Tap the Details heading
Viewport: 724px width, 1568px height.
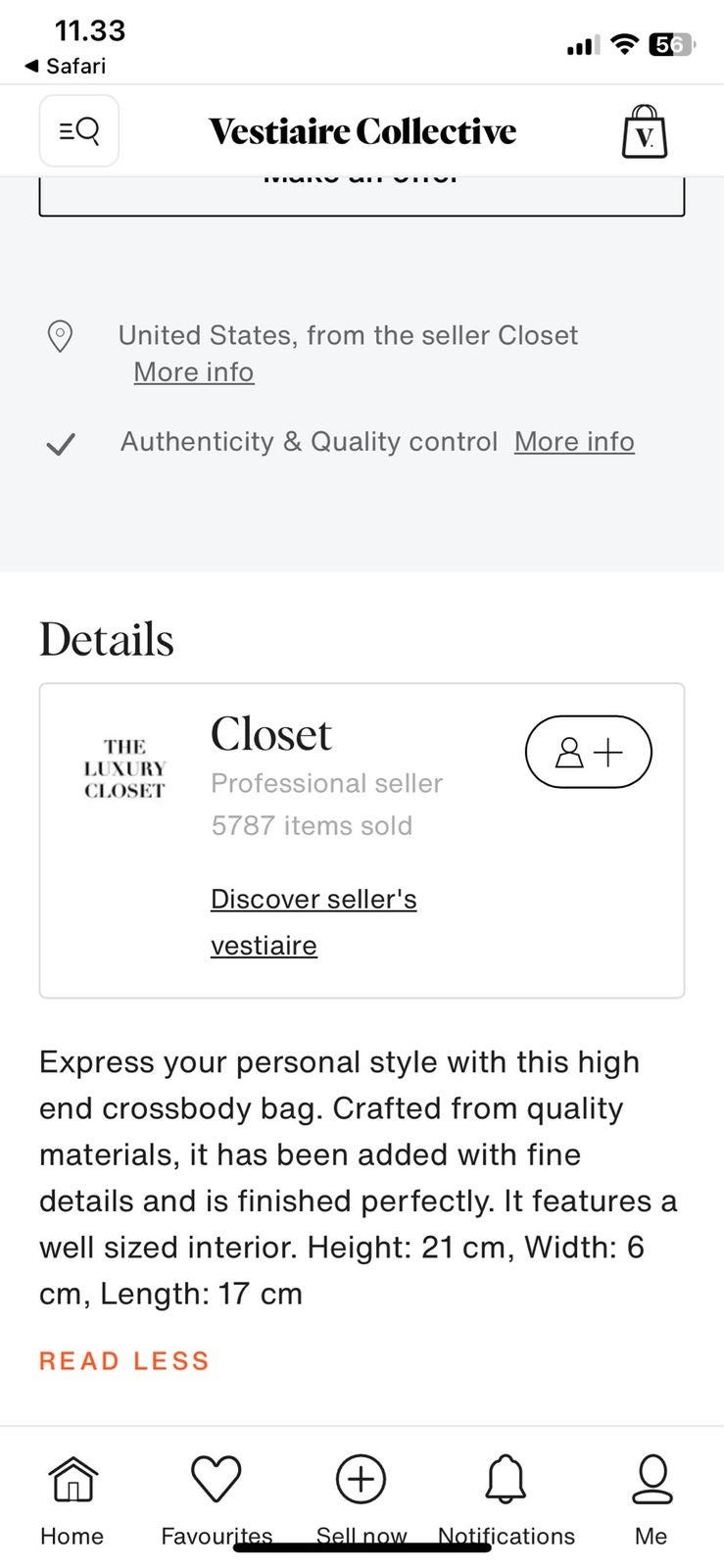pos(107,640)
